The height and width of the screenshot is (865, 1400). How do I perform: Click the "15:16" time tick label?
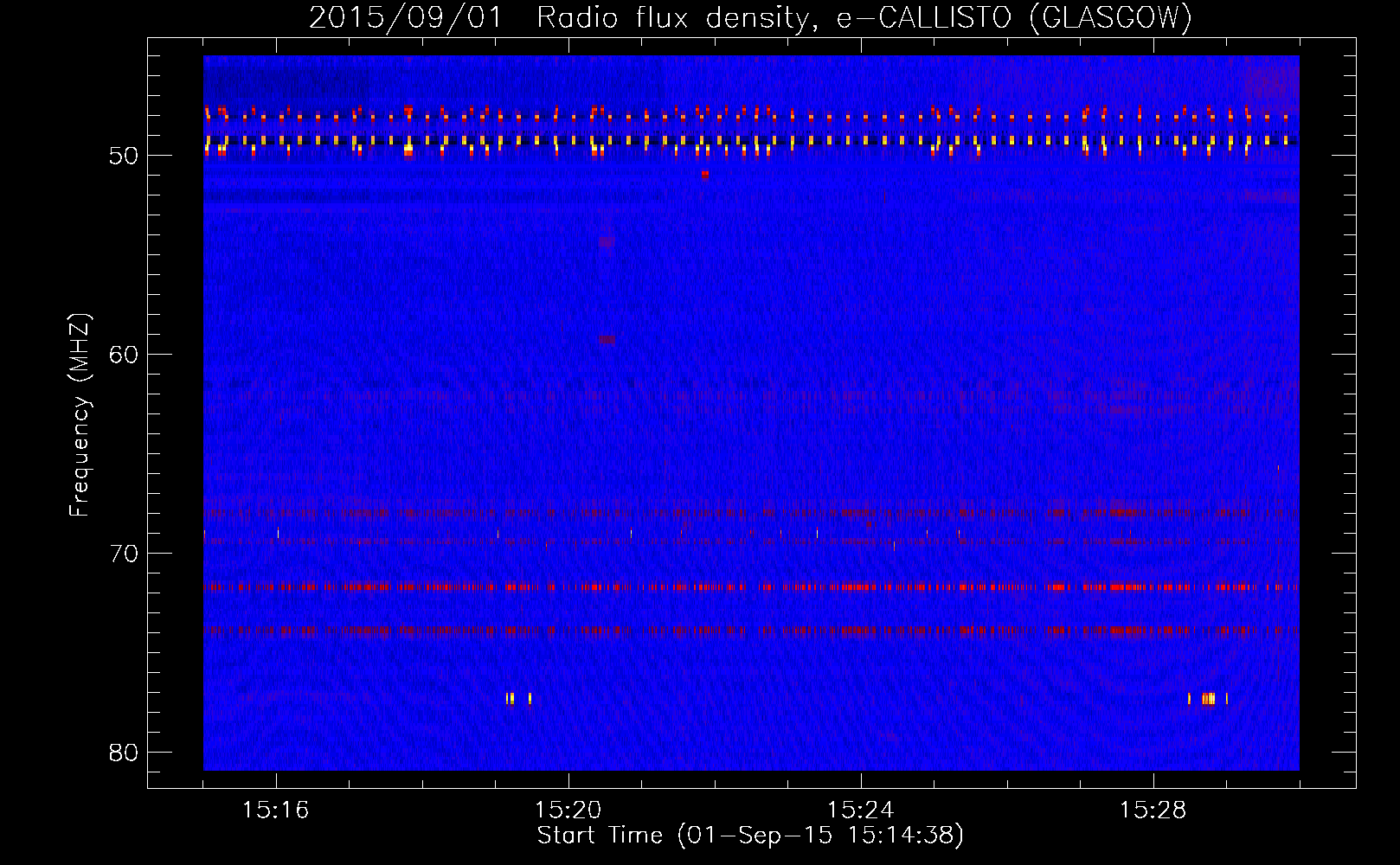coord(276,811)
